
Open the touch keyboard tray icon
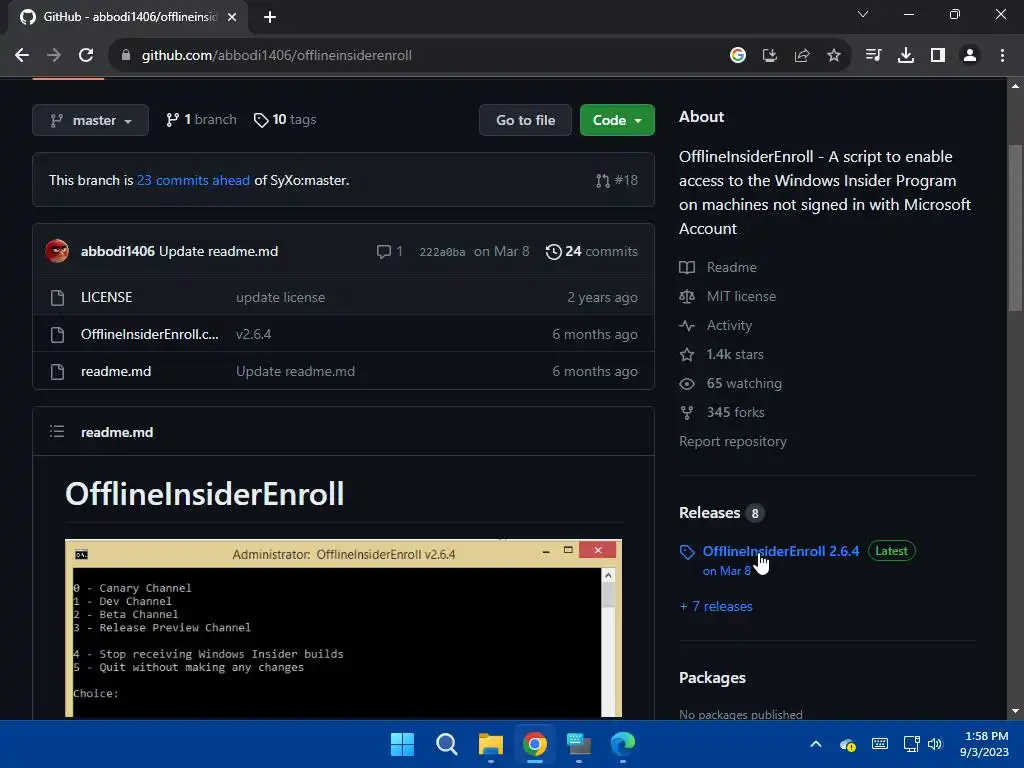880,744
